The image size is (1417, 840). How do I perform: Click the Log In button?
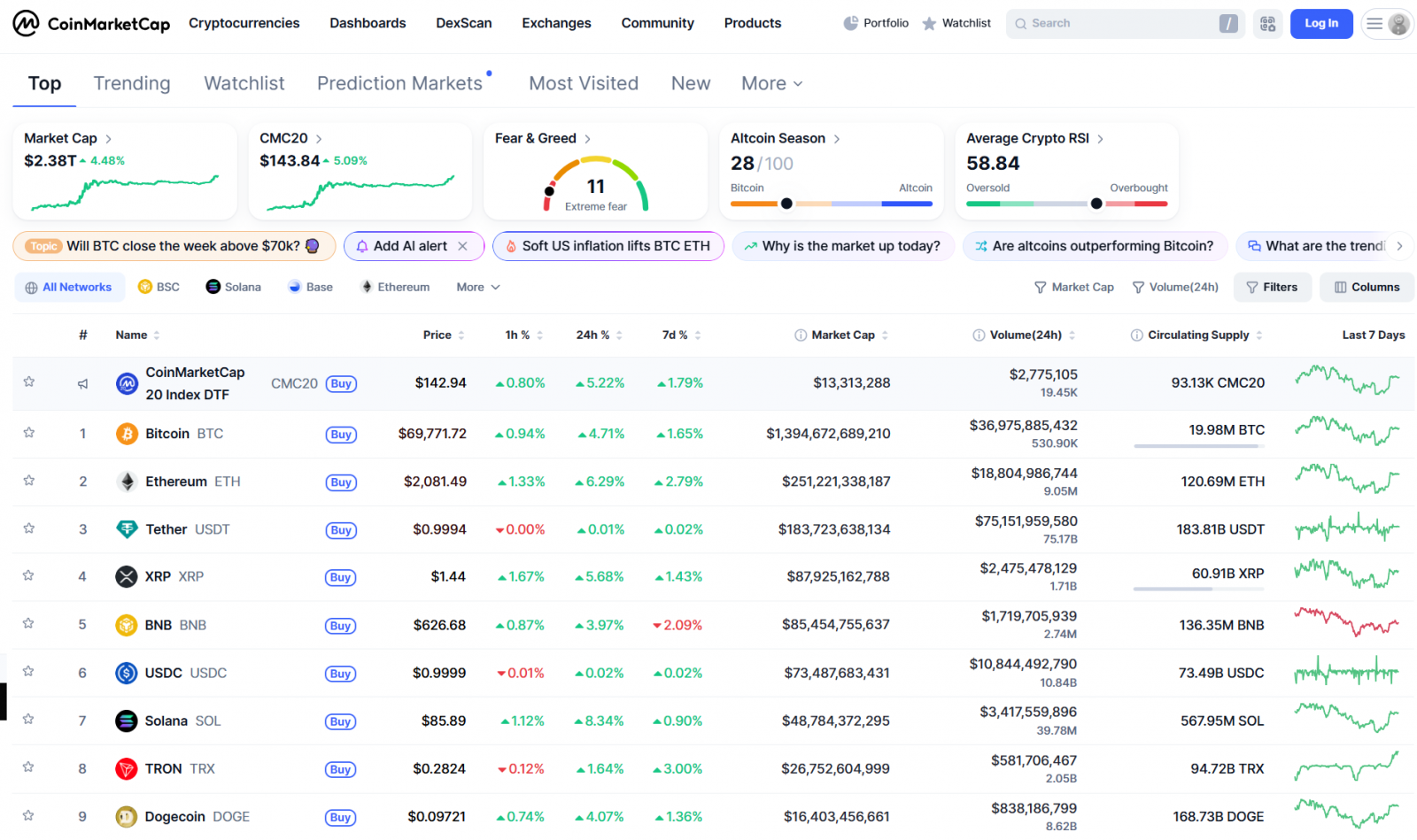pos(1321,23)
